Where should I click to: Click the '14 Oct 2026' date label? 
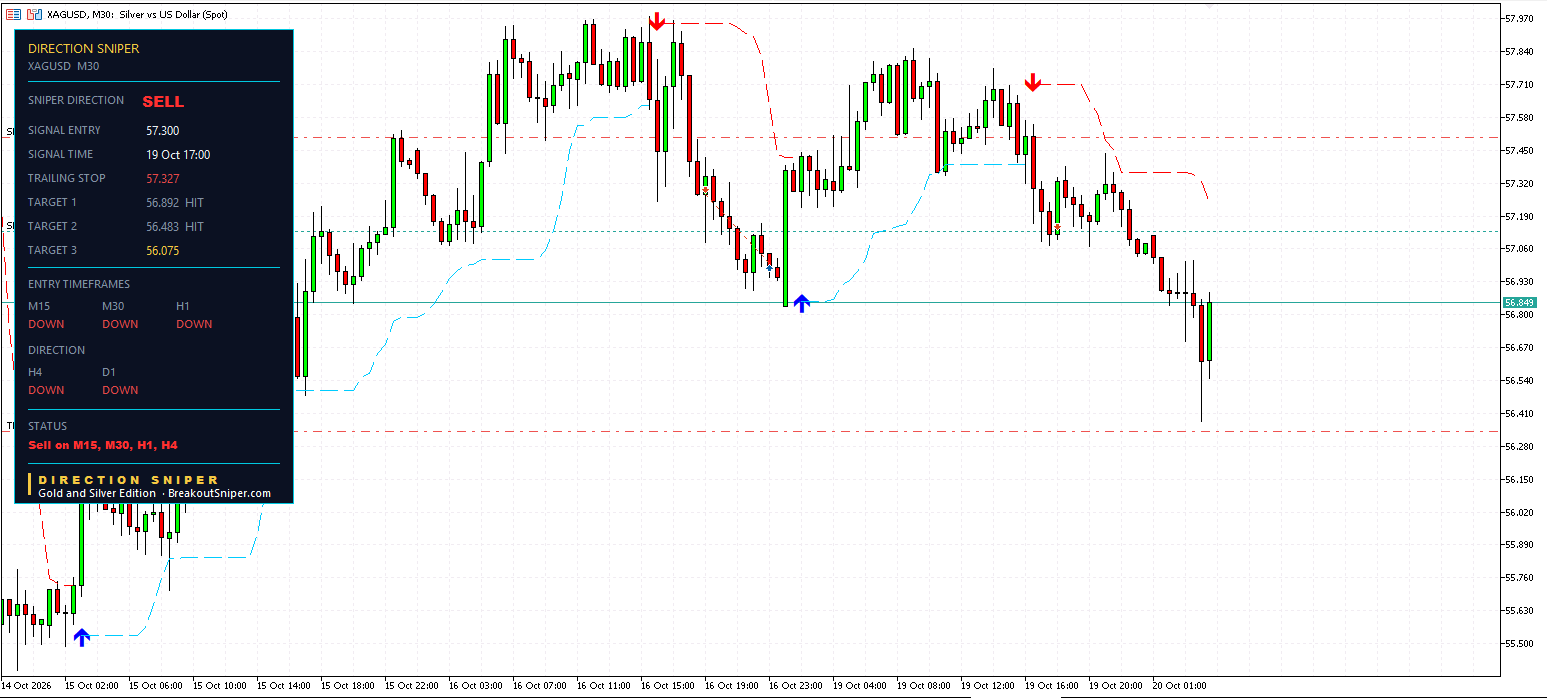pos(26,686)
